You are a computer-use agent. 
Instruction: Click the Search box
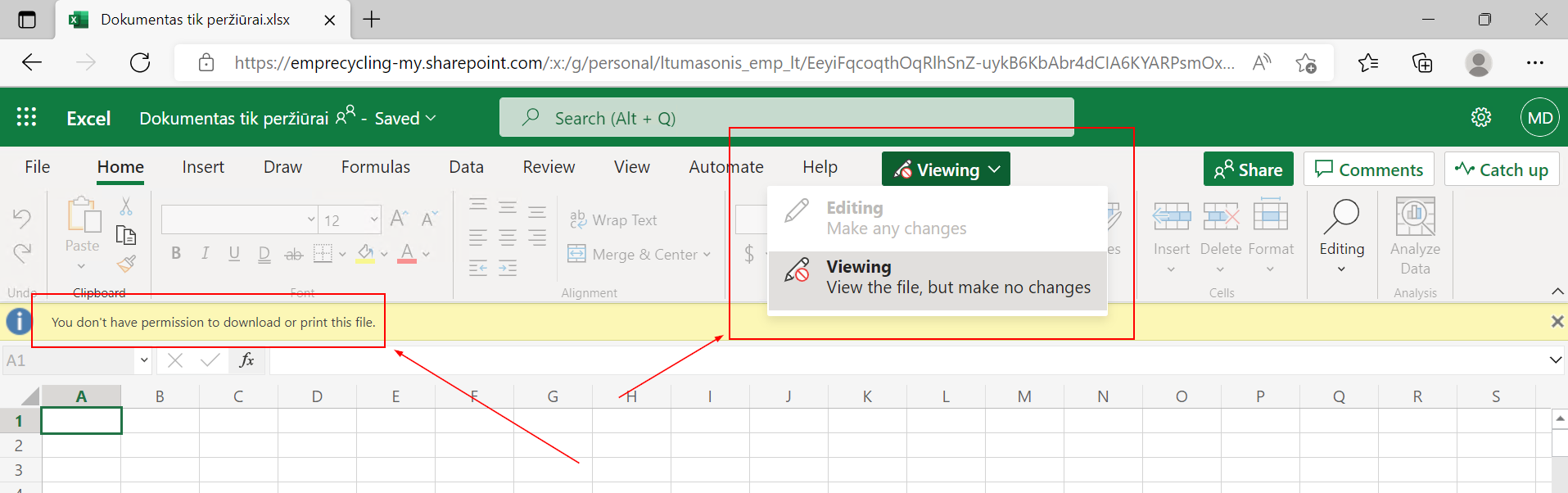tap(786, 118)
